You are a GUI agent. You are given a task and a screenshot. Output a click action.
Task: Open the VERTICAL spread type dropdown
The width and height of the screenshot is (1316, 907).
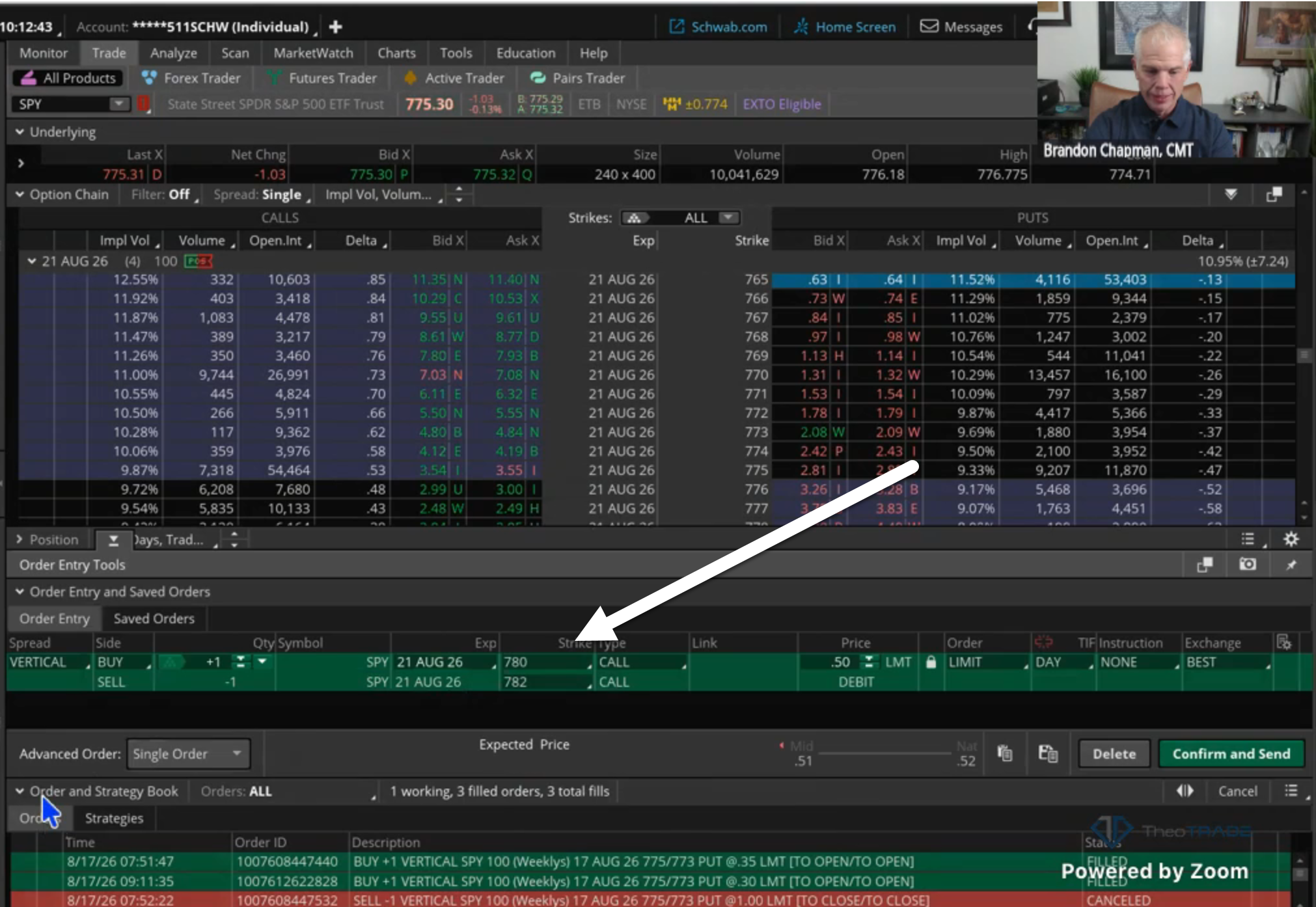pyautogui.click(x=49, y=662)
